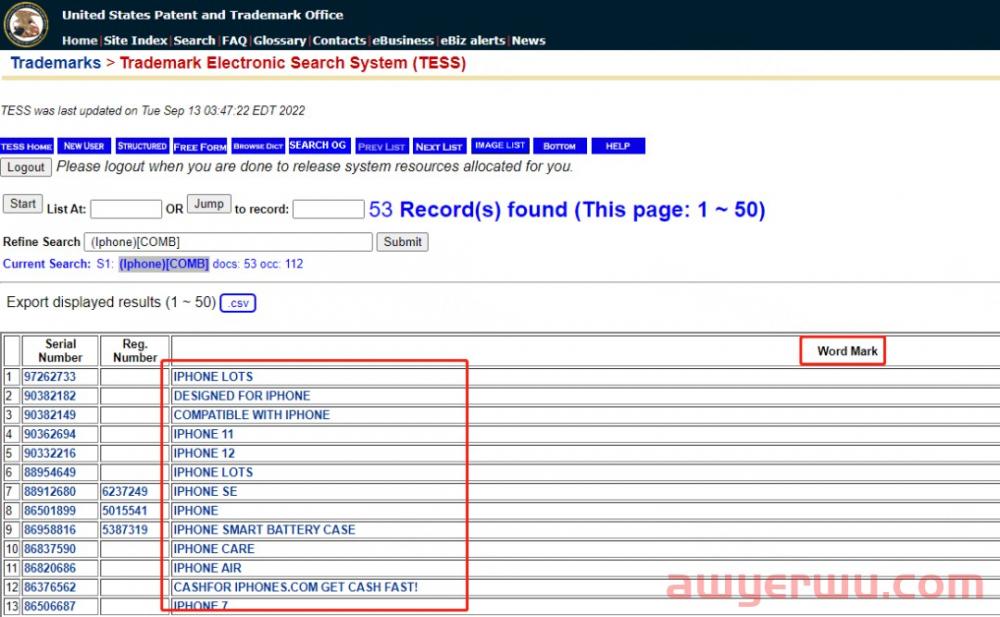
Task: Open serial number 90382182
Action: (50, 396)
